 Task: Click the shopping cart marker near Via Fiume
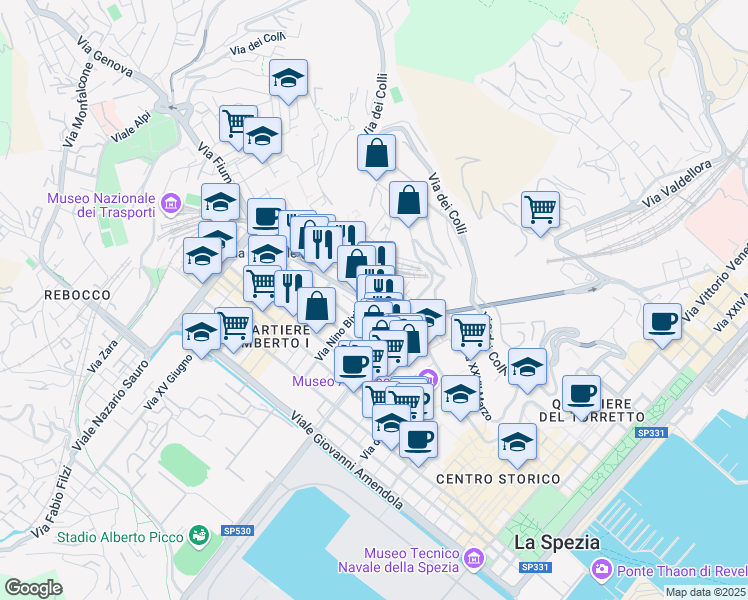point(238,124)
